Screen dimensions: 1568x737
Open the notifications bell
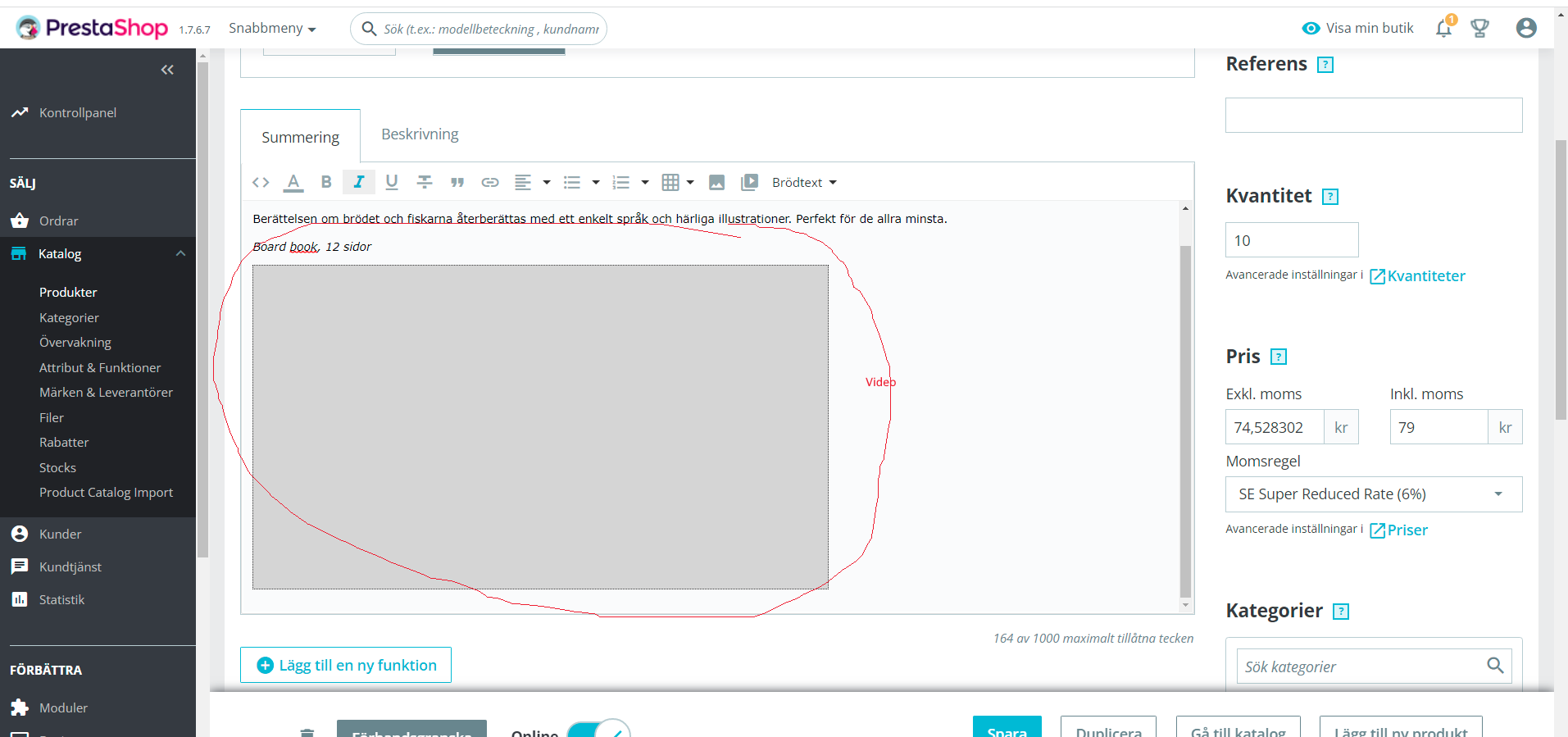1444,28
